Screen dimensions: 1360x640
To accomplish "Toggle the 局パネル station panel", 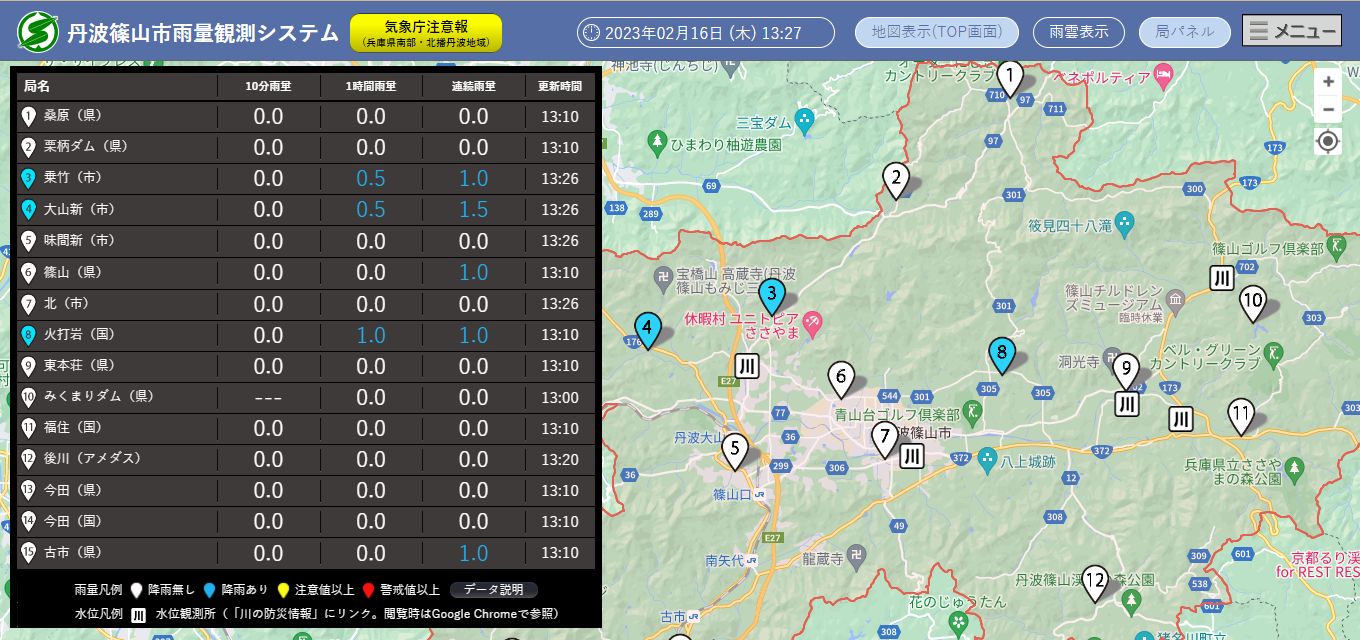I will [1184, 32].
